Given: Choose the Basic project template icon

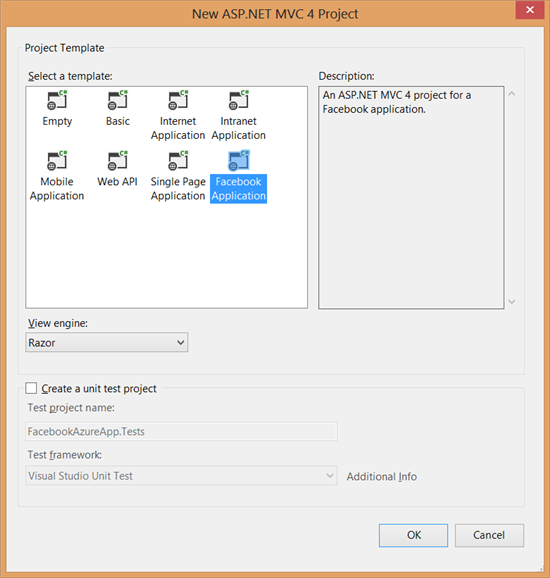Looking at the screenshot, I should pyautogui.click(x=118, y=100).
